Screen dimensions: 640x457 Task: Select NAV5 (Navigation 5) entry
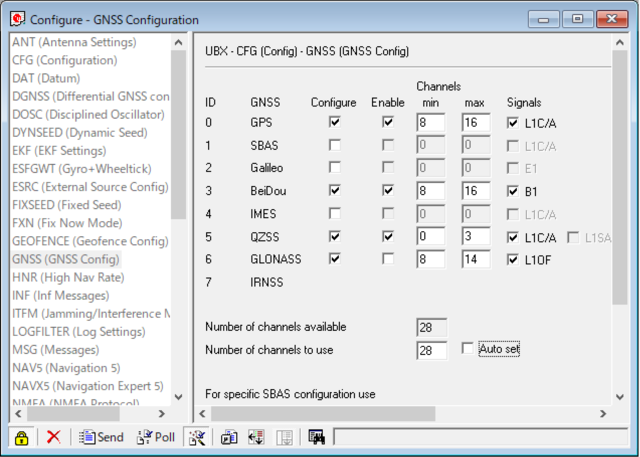click(x=66, y=368)
